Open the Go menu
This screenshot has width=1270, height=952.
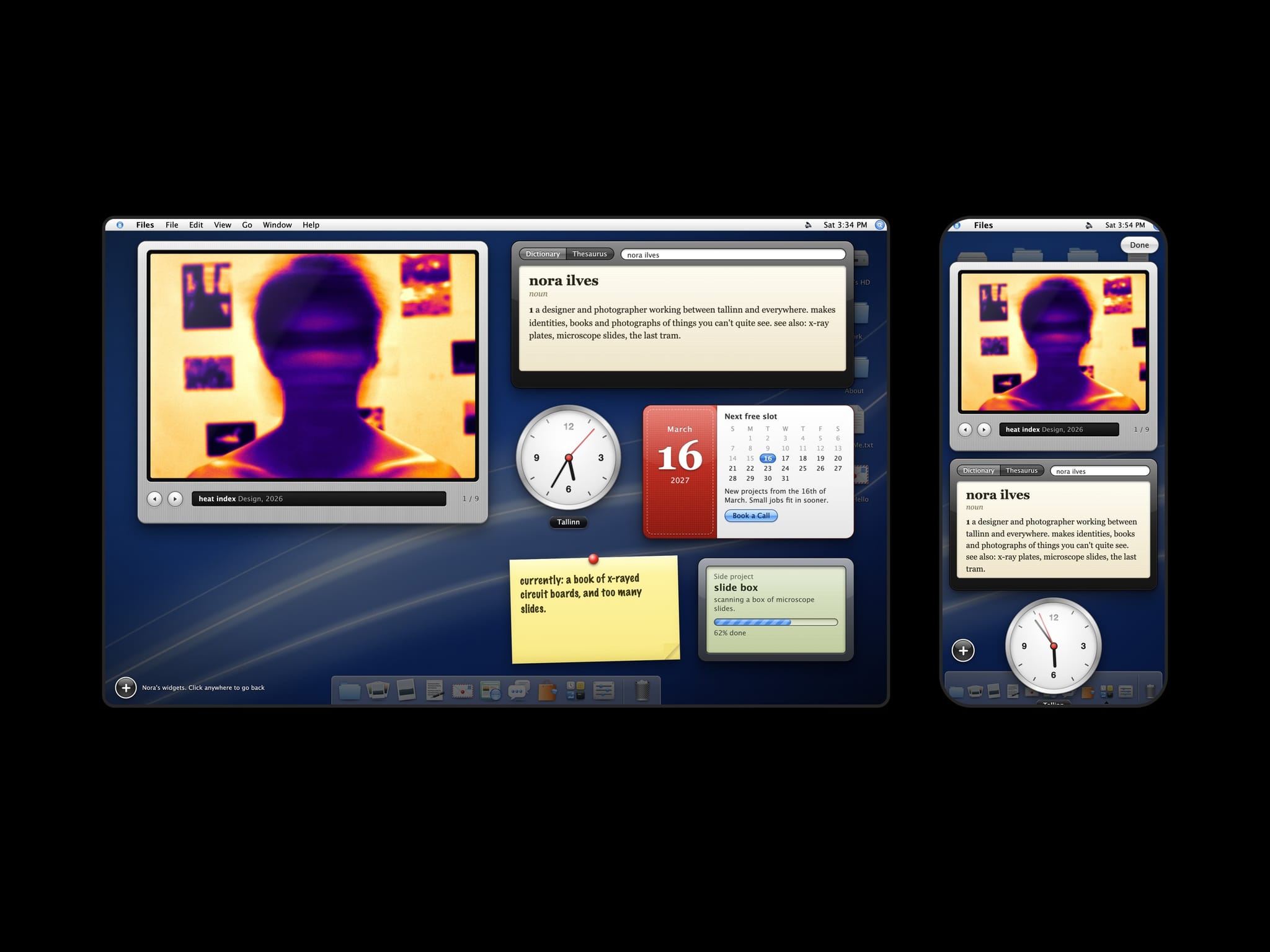(x=247, y=225)
